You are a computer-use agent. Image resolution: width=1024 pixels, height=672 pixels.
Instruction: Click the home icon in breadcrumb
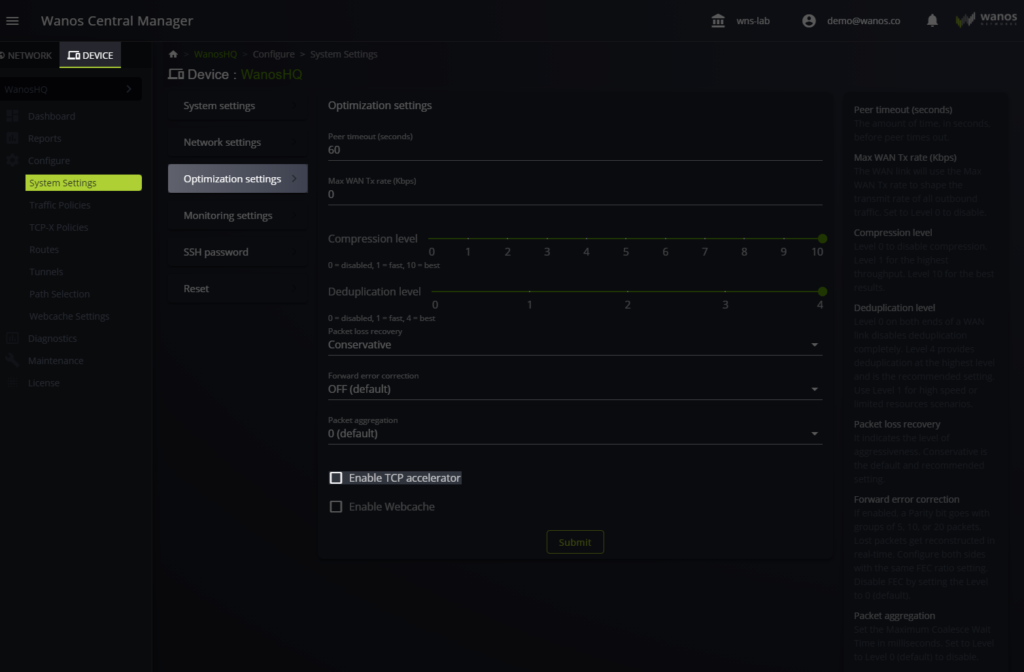tap(174, 54)
